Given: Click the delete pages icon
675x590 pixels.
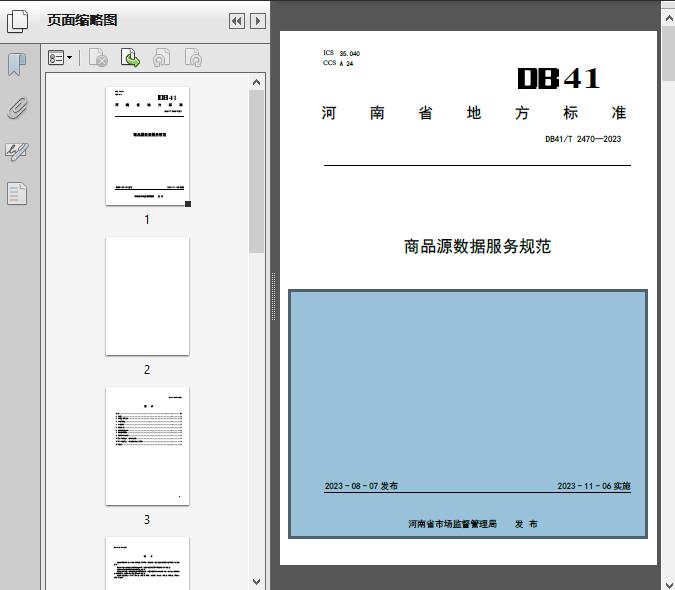Looking at the screenshot, I should (x=98, y=59).
